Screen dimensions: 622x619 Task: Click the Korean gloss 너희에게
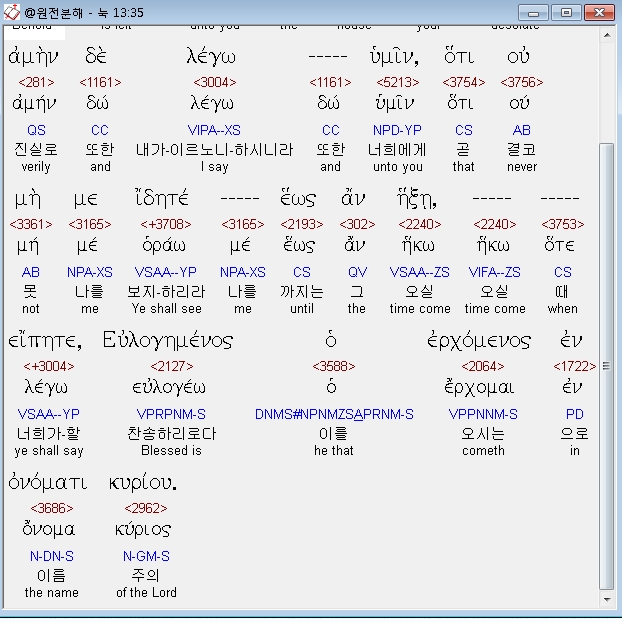pos(397,150)
